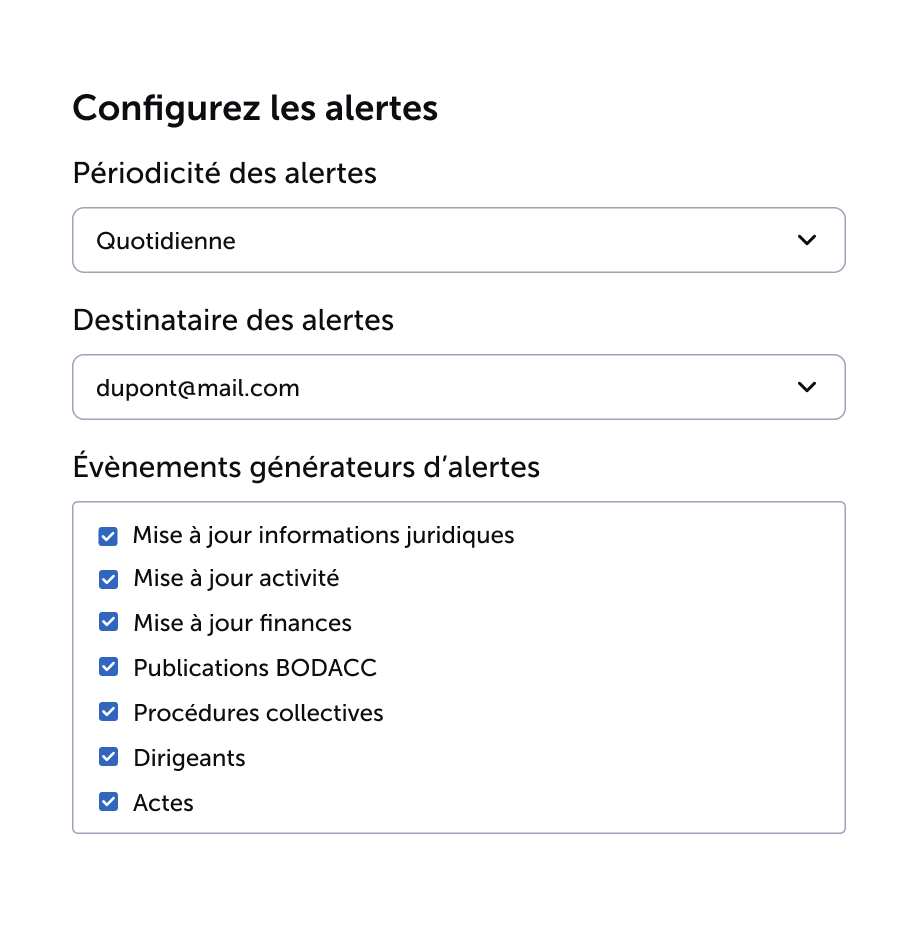Uncheck Mise à jour informations juridiques
The image size is (918, 939).
[x=108, y=536]
